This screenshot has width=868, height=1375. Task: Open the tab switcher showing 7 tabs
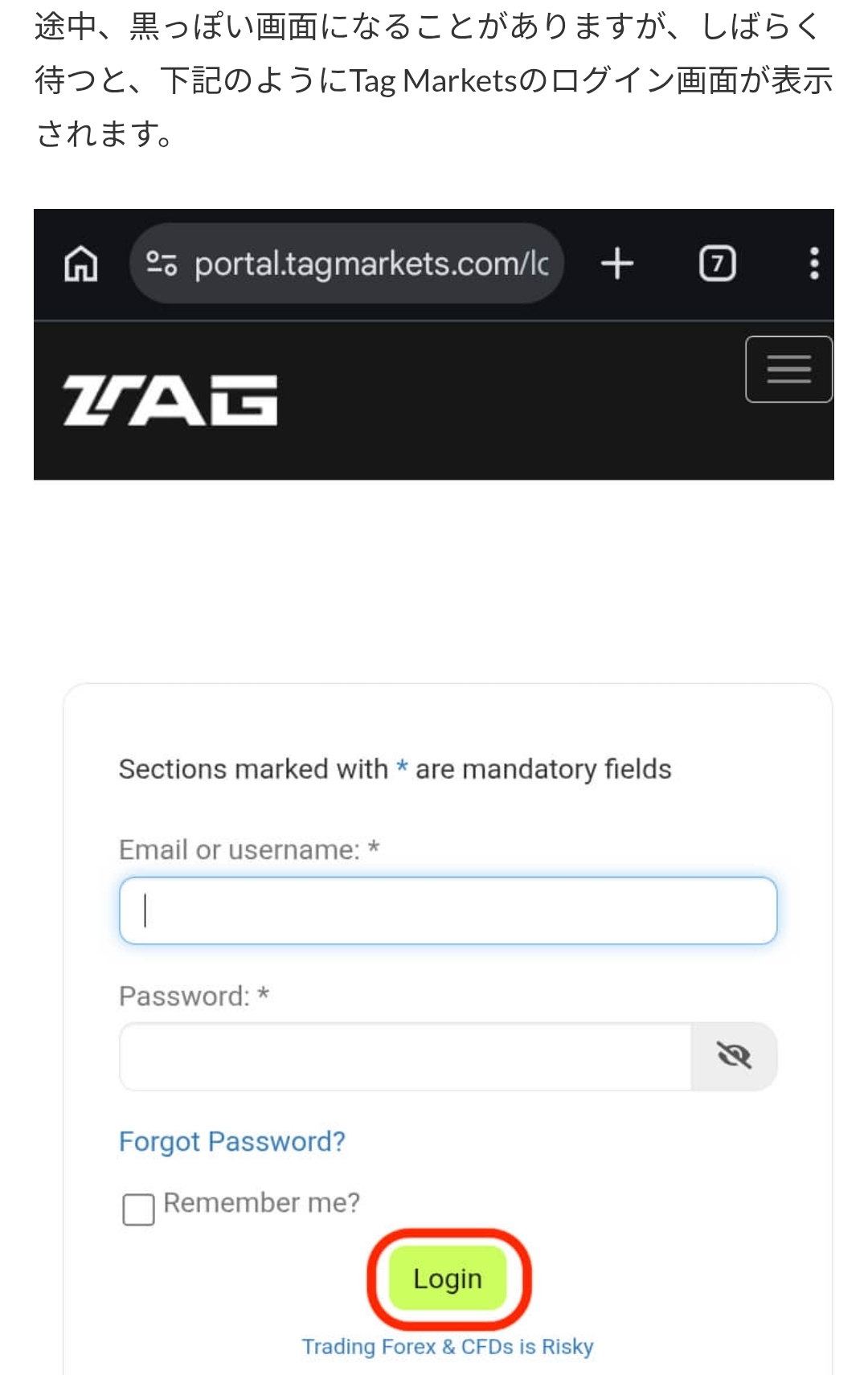[717, 264]
